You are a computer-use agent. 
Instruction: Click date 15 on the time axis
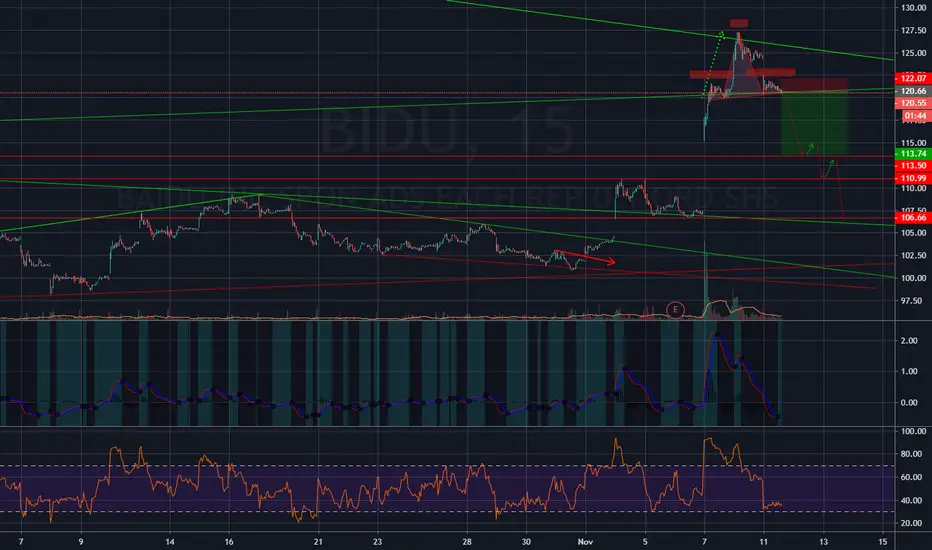click(x=883, y=542)
